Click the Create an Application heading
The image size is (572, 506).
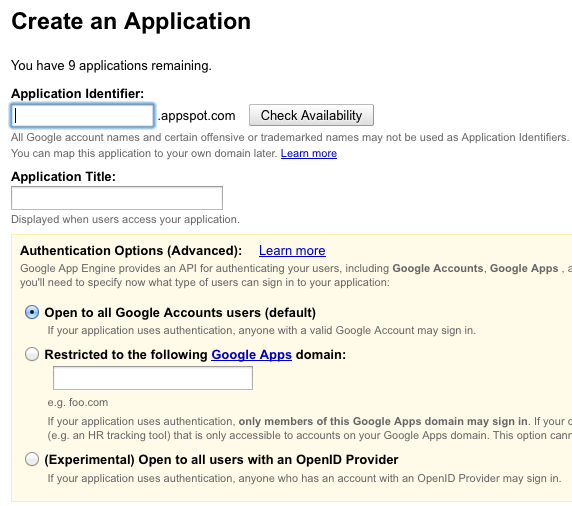point(131,21)
